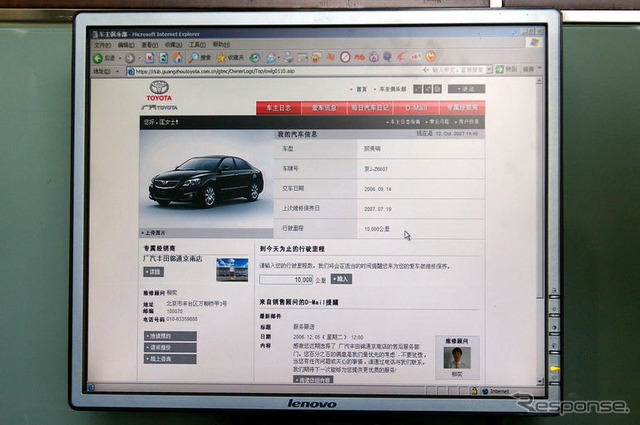Screen dimensions: 640x425
Task: Open the 帮助(H) menu
Action: [221, 44]
